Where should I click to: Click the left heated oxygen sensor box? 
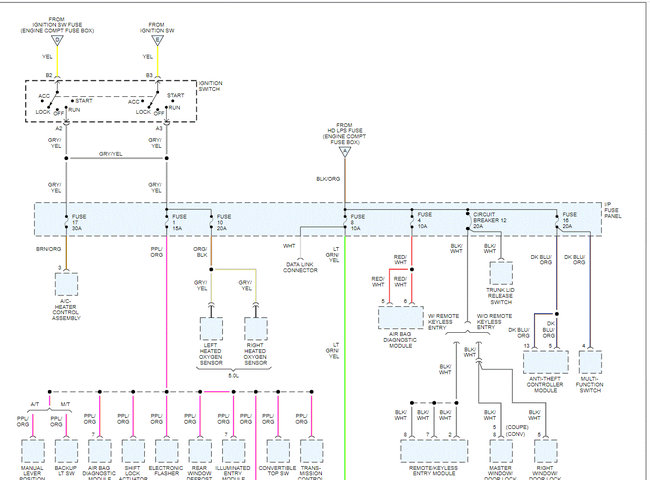[211, 329]
